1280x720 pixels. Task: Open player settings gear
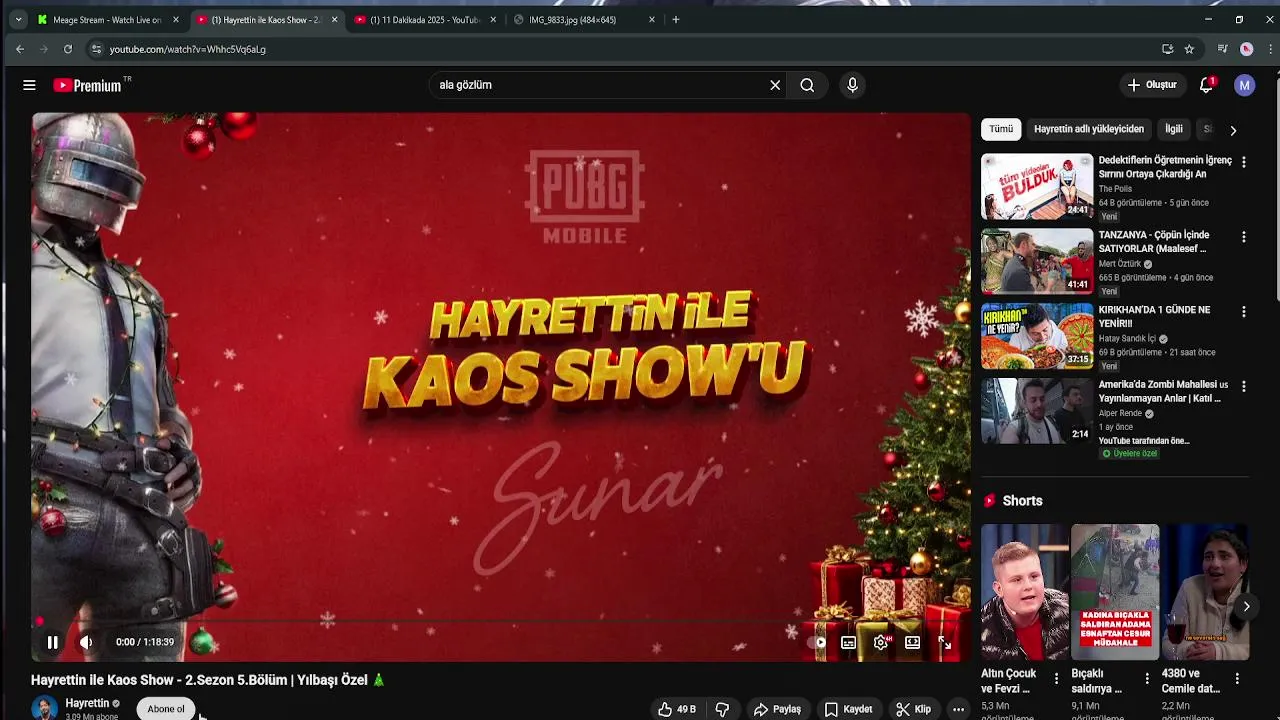880,642
